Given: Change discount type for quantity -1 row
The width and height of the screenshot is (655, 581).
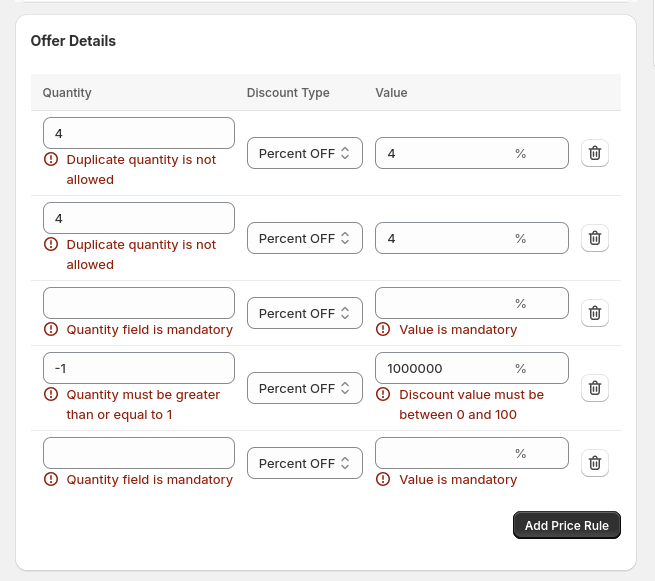Looking at the screenshot, I should coord(304,388).
